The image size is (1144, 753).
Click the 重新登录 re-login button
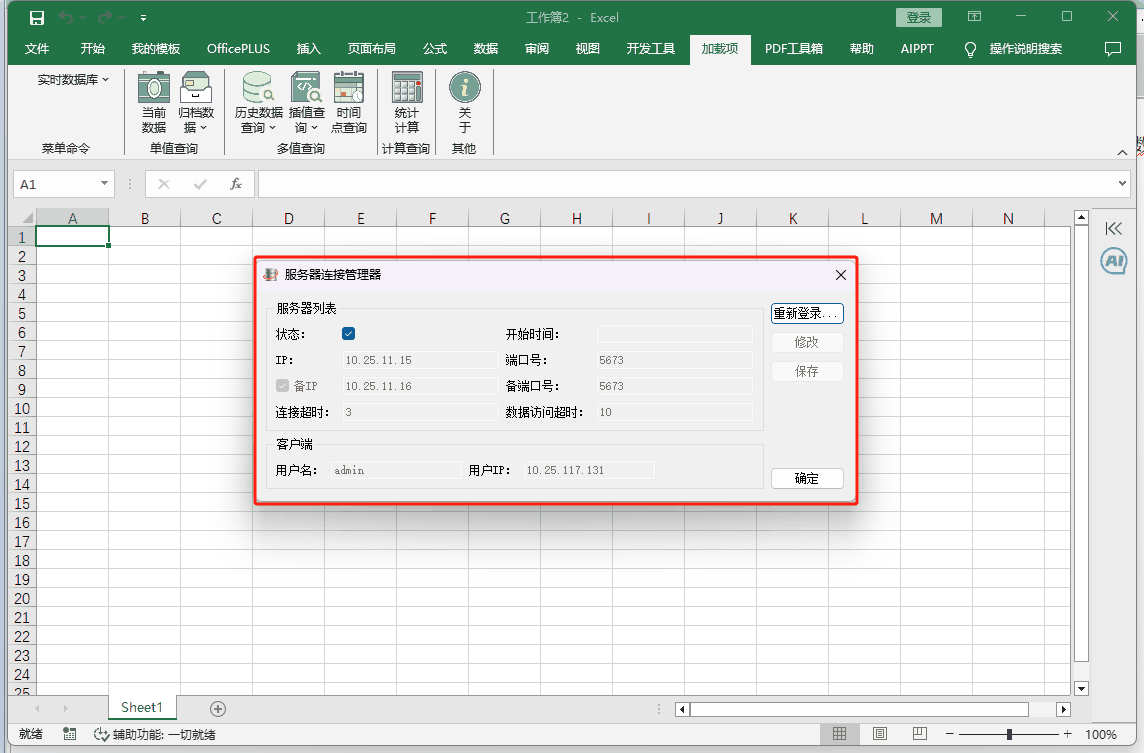[807, 313]
